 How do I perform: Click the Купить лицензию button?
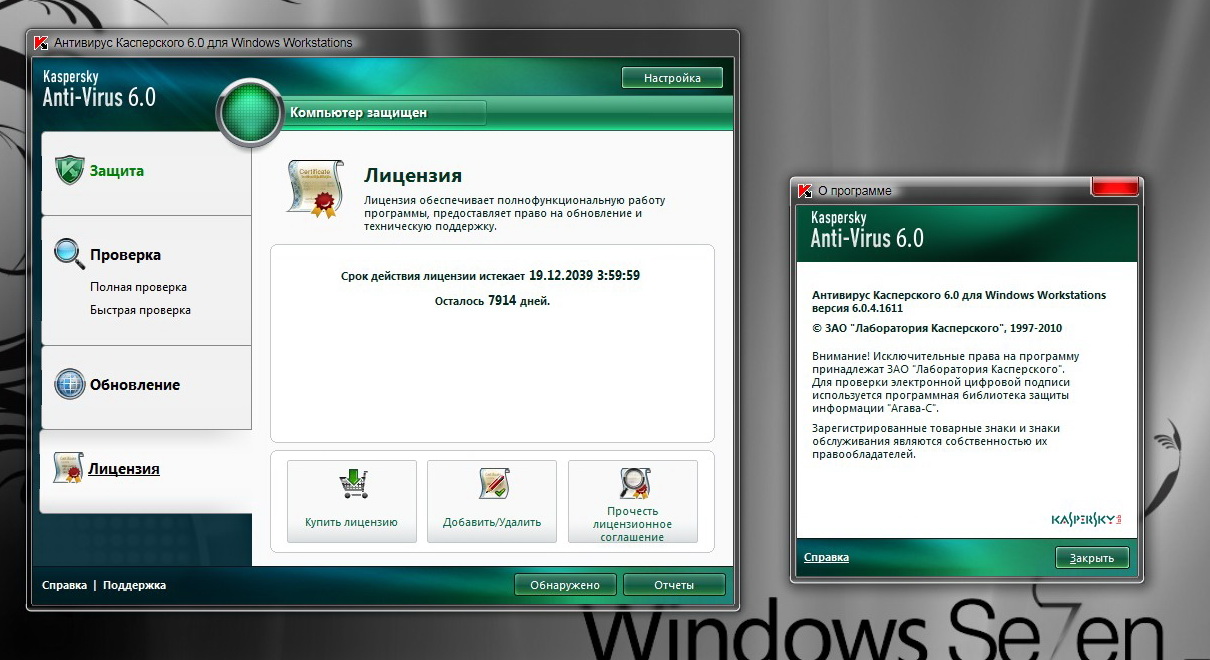[x=352, y=502]
